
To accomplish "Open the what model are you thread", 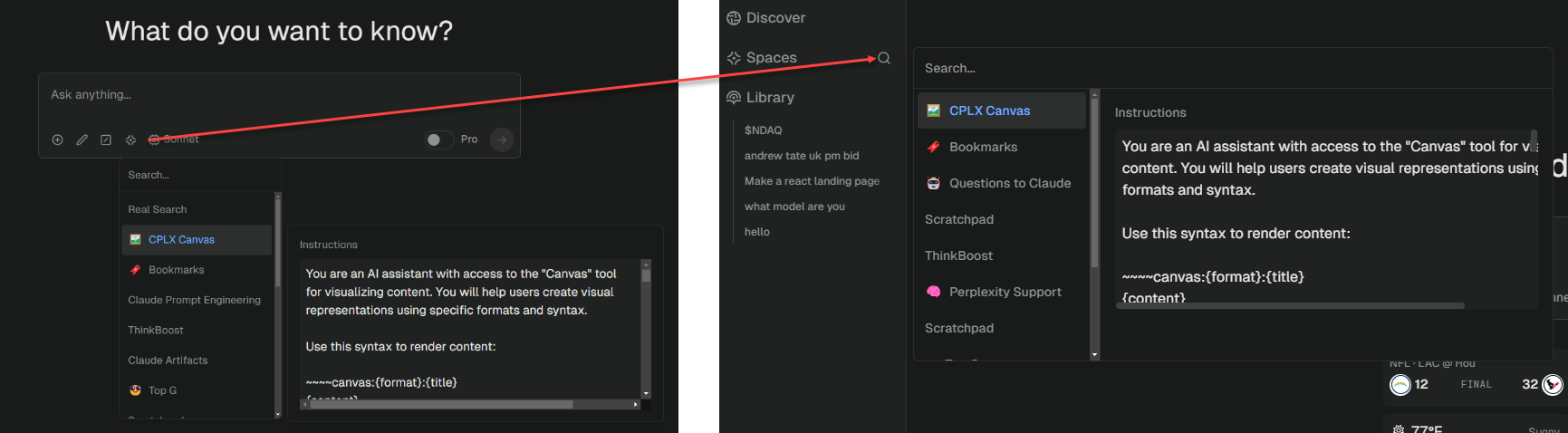I will coord(794,207).
